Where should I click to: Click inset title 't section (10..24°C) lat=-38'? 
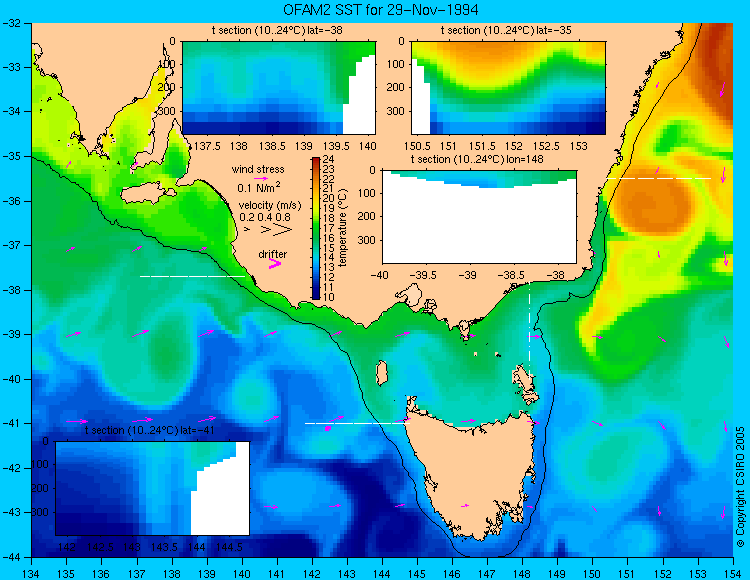tap(277, 31)
